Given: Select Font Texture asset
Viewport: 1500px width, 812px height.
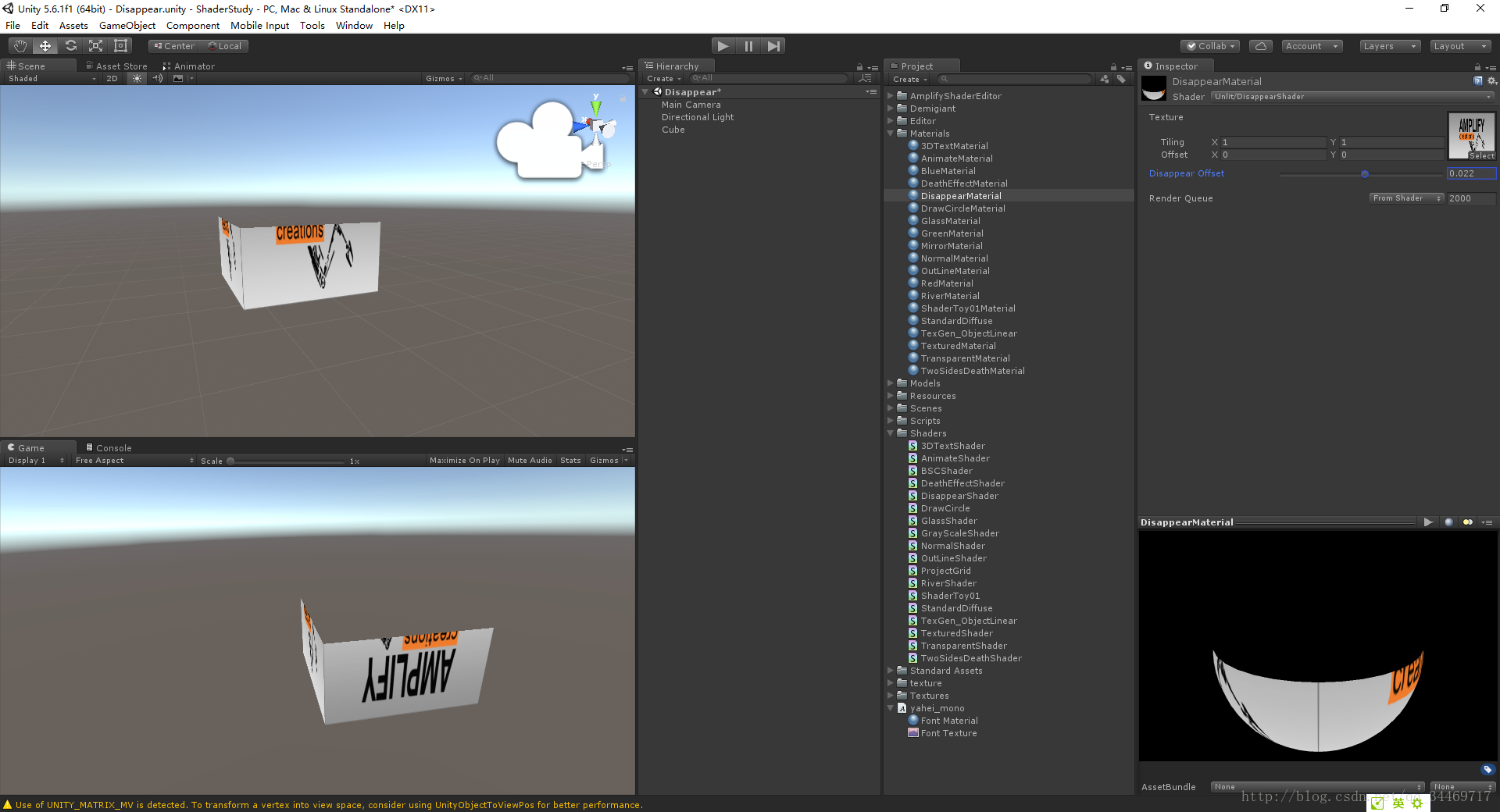Looking at the screenshot, I should point(948,733).
